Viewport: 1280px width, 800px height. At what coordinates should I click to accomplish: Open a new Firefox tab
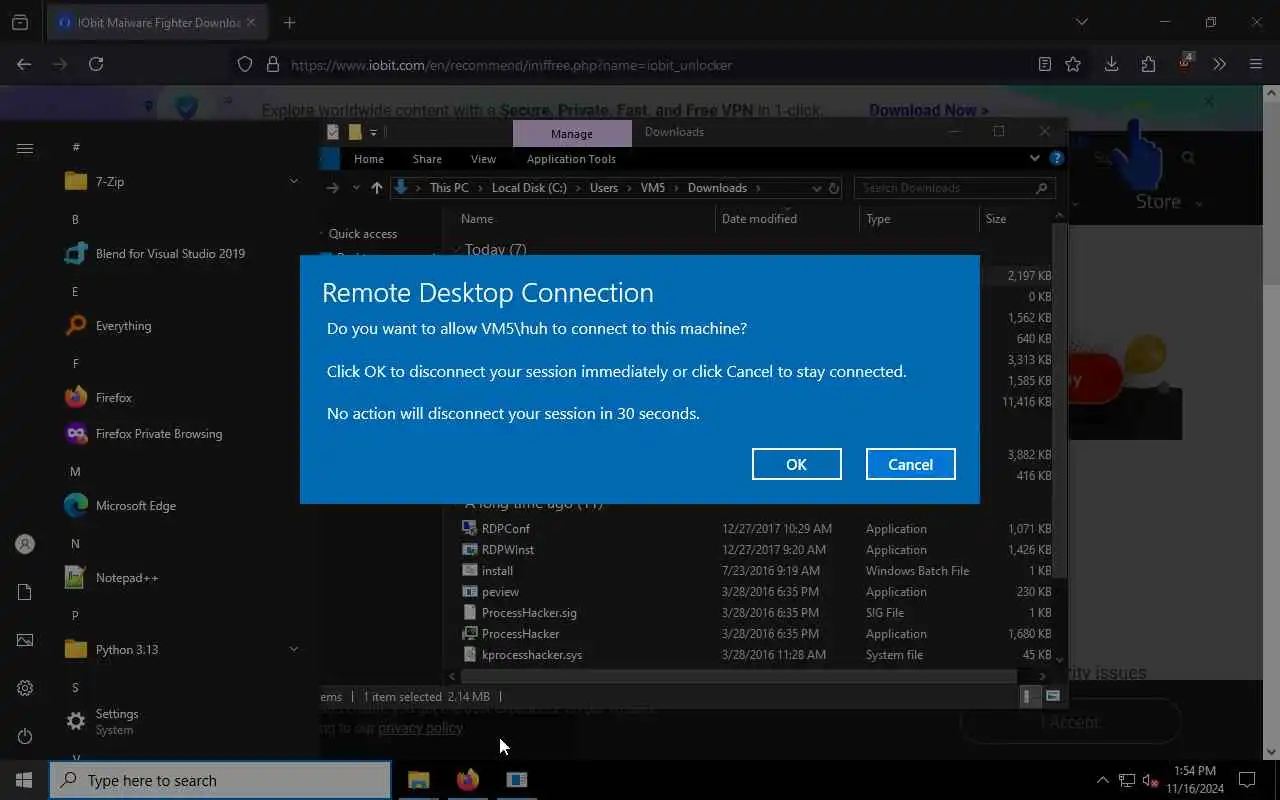[289, 22]
